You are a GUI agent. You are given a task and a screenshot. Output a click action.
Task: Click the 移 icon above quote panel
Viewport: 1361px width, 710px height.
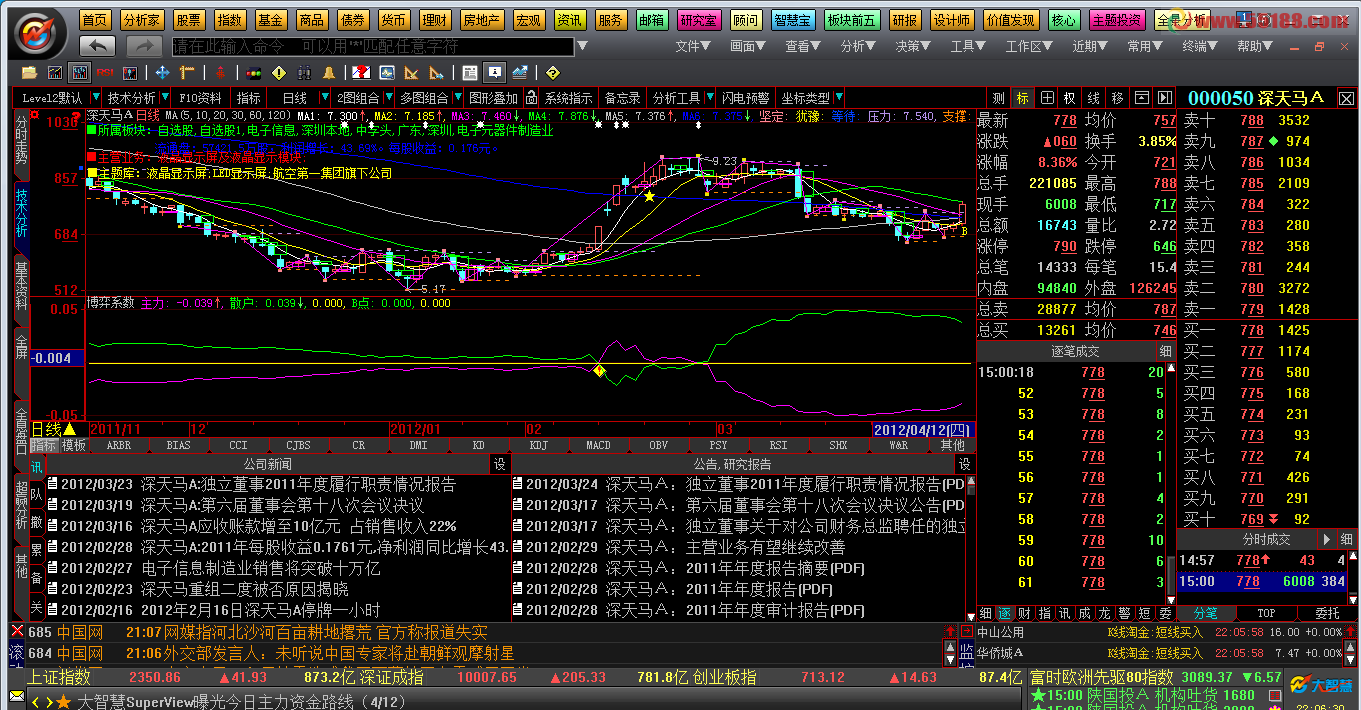1117,98
